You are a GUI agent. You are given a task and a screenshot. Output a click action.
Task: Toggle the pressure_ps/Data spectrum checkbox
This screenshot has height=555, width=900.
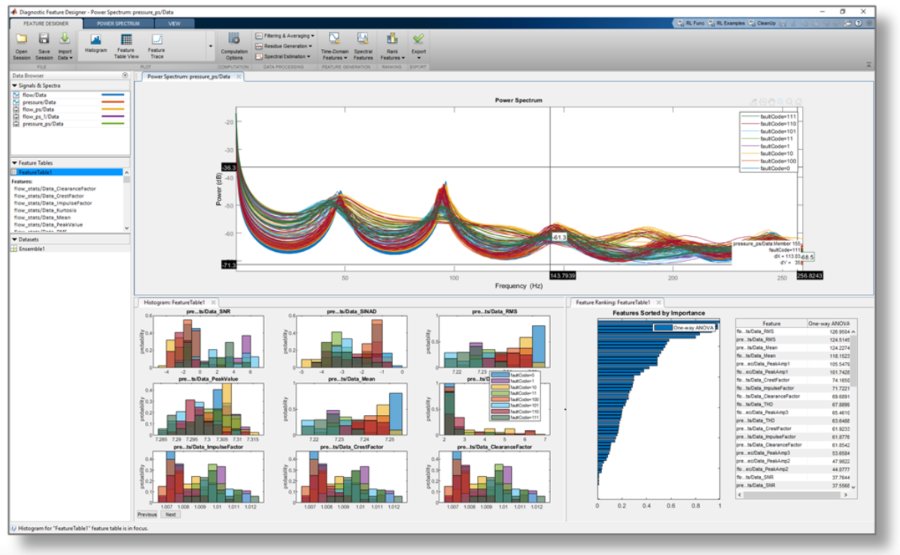click(16, 123)
